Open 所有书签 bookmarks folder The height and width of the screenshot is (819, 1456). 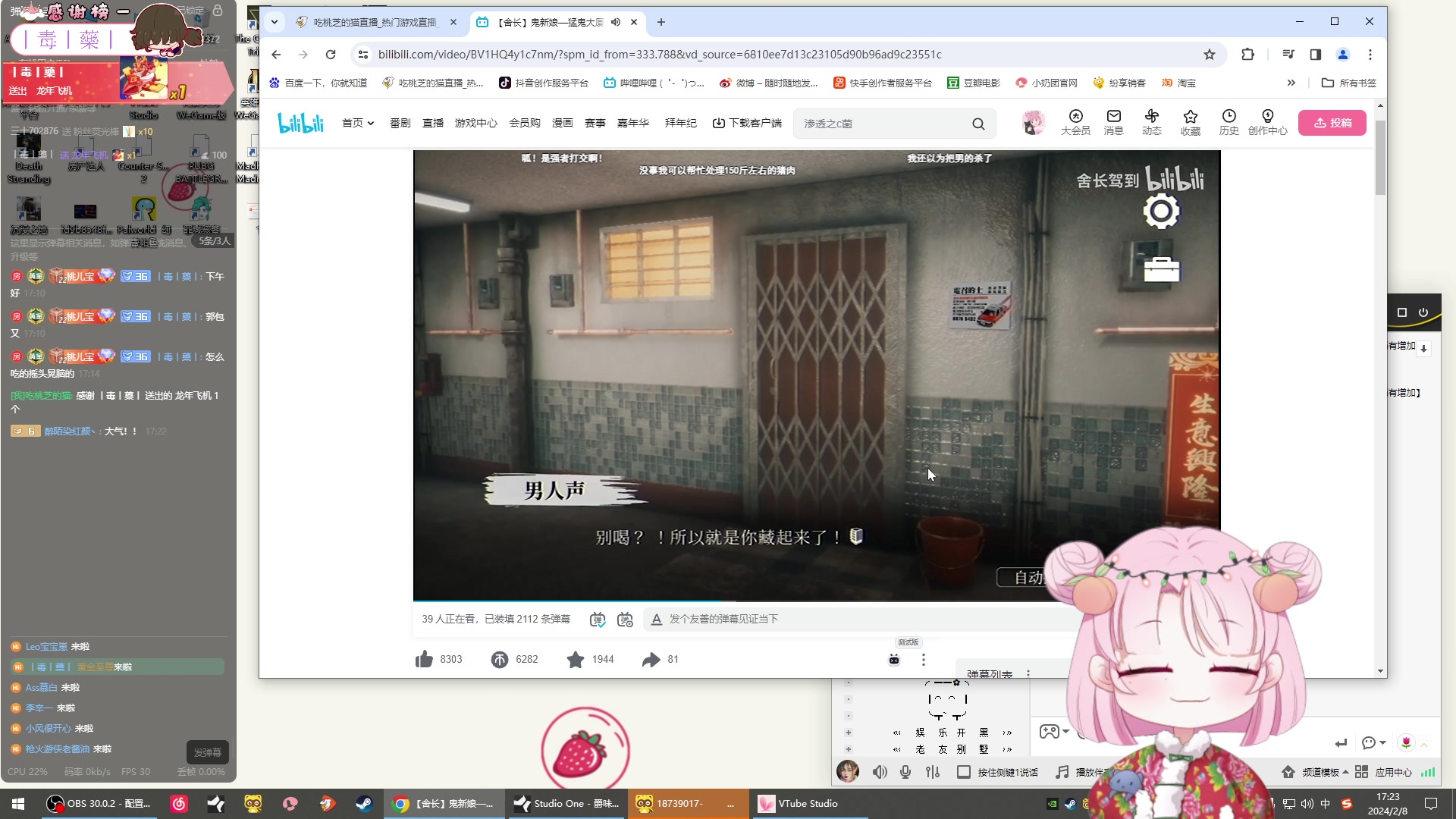coord(1349,83)
